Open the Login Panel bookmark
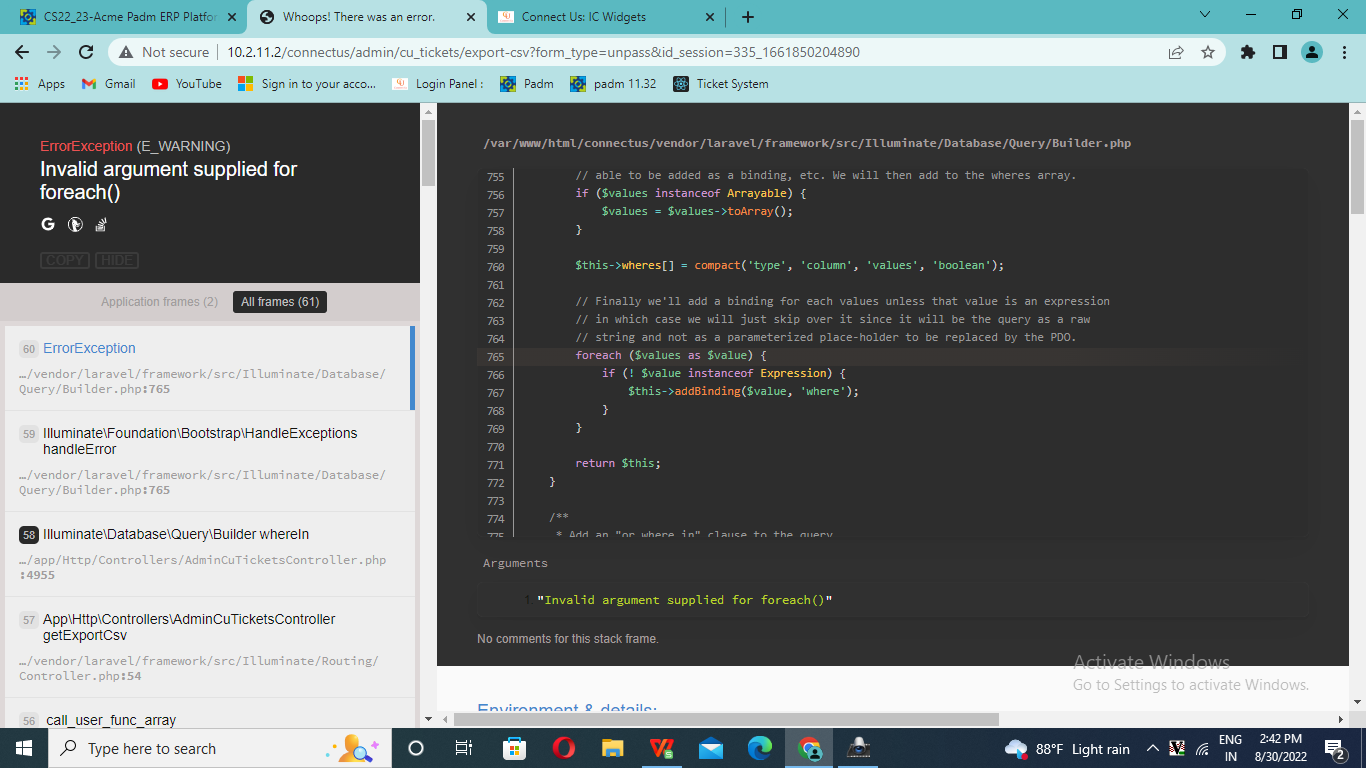The image size is (1366, 768). (x=438, y=84)
